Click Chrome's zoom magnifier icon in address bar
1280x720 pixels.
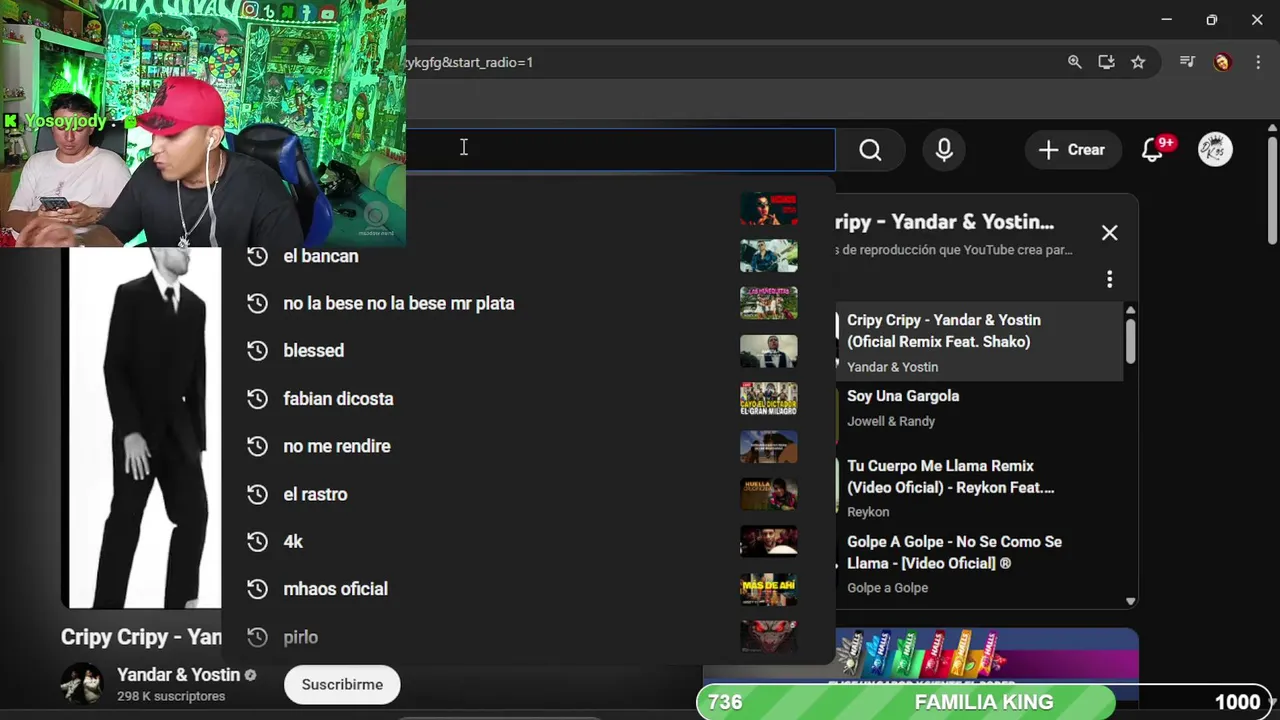coord(1074,62)
